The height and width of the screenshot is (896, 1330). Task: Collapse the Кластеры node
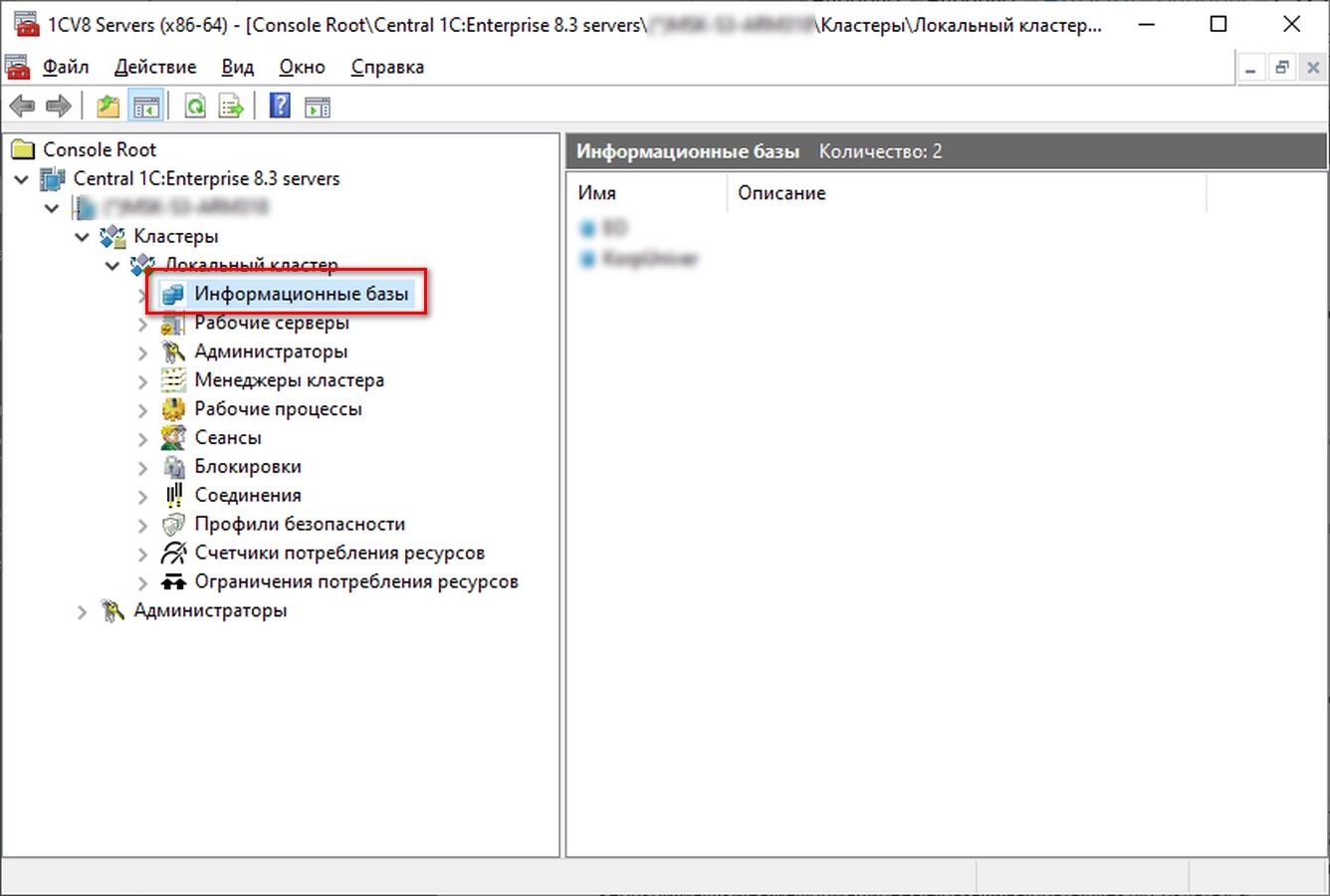click(x=82, y=238)
